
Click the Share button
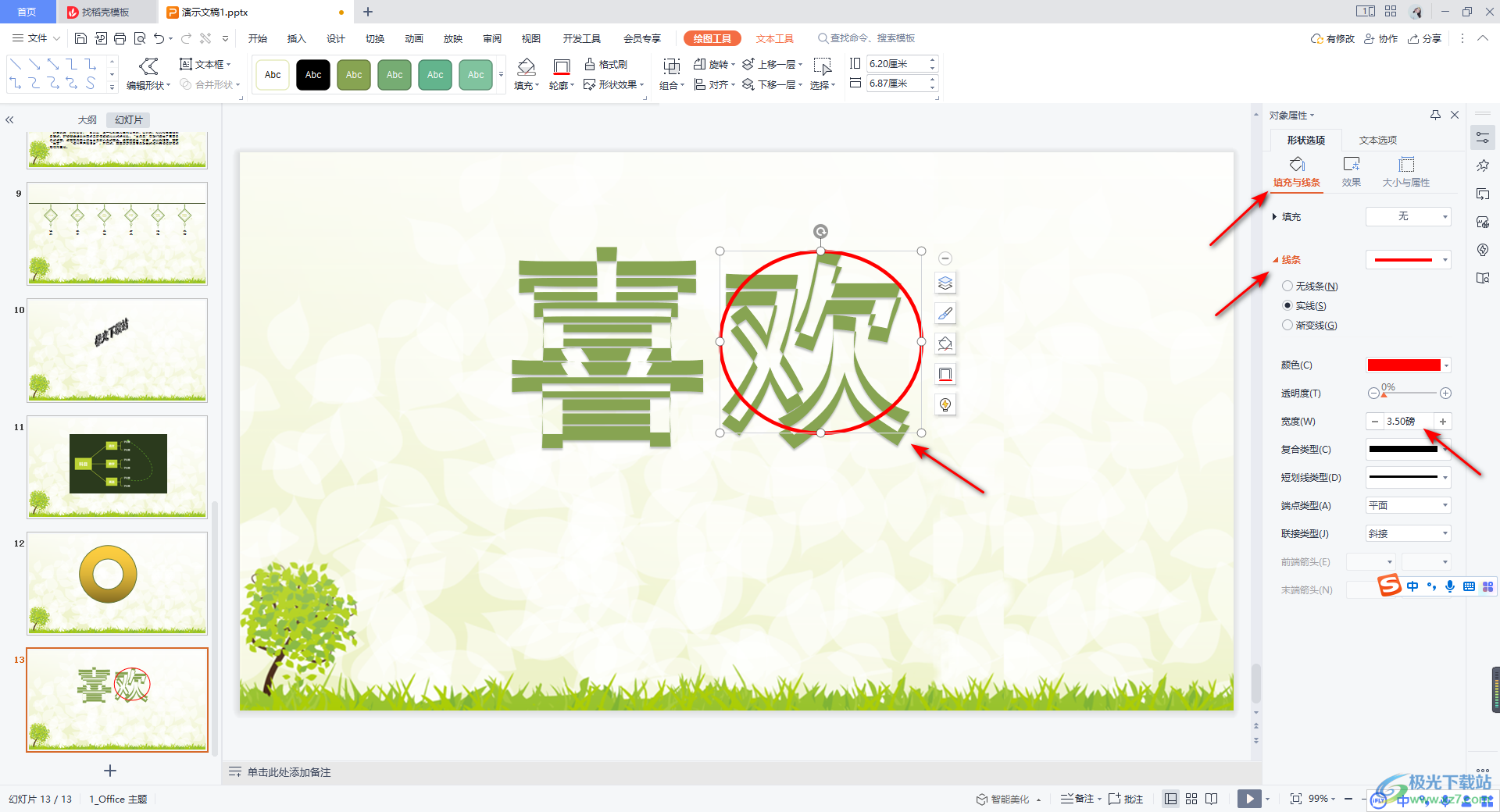pos(1424,38)
